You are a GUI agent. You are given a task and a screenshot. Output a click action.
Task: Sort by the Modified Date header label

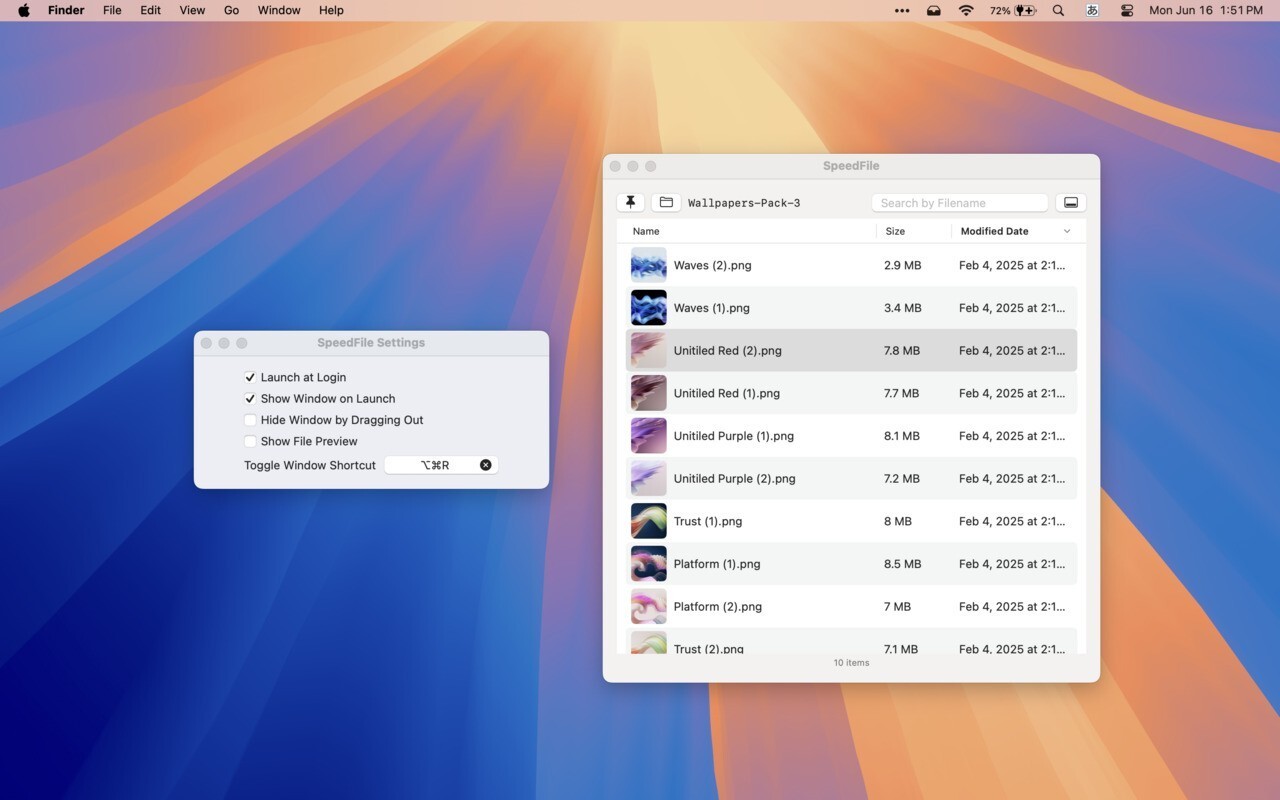coord(994,231)
